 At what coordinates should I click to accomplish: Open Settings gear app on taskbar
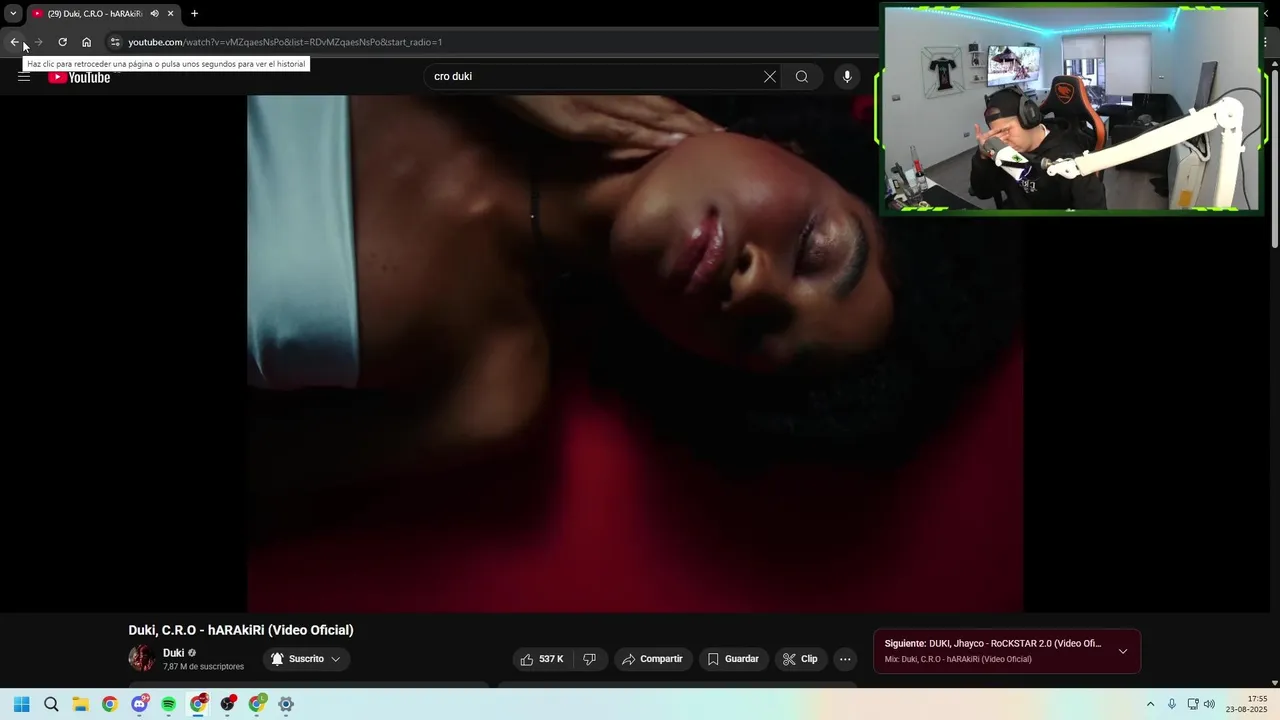tap(286, 704)
